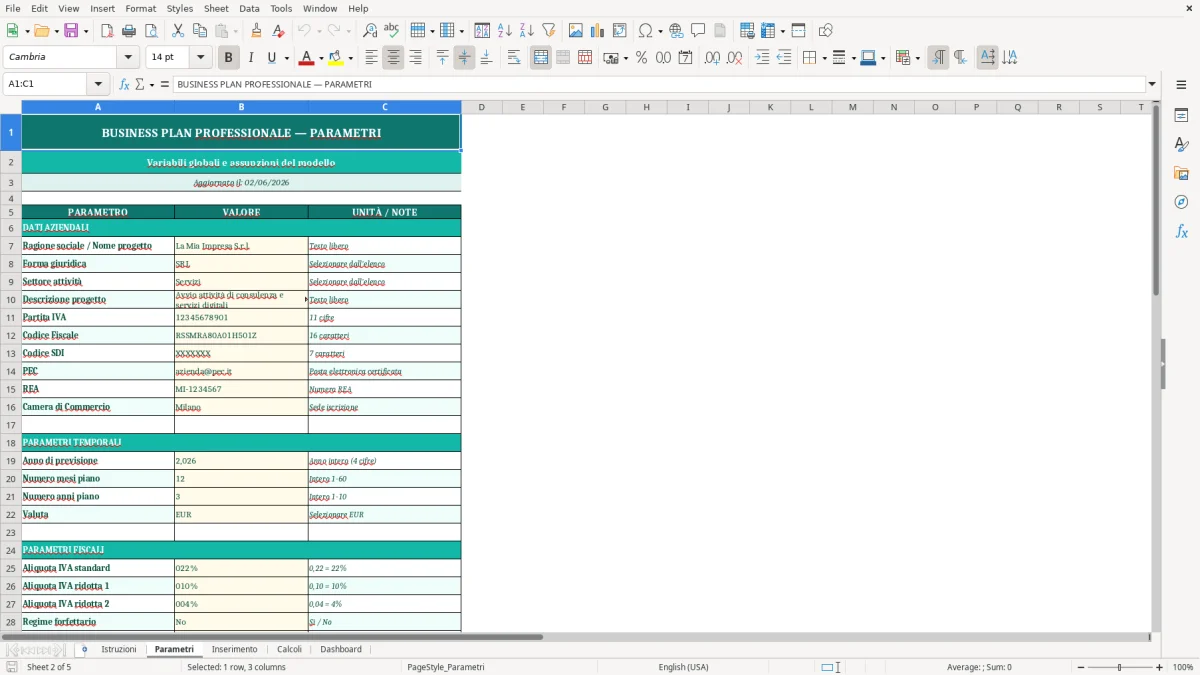Insert an image

click(x=576, y=31)
